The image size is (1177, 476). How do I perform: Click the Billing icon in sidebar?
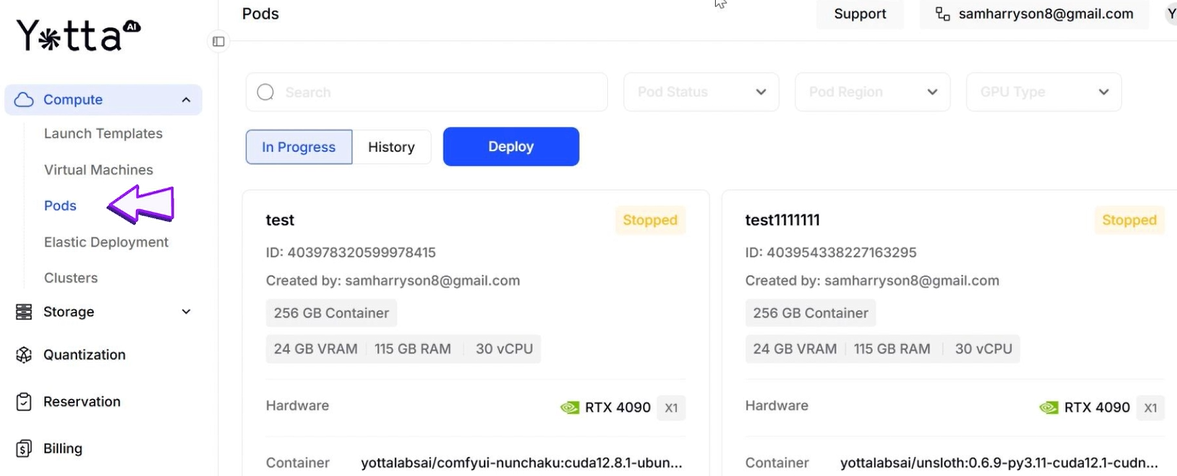click(24, 449)
